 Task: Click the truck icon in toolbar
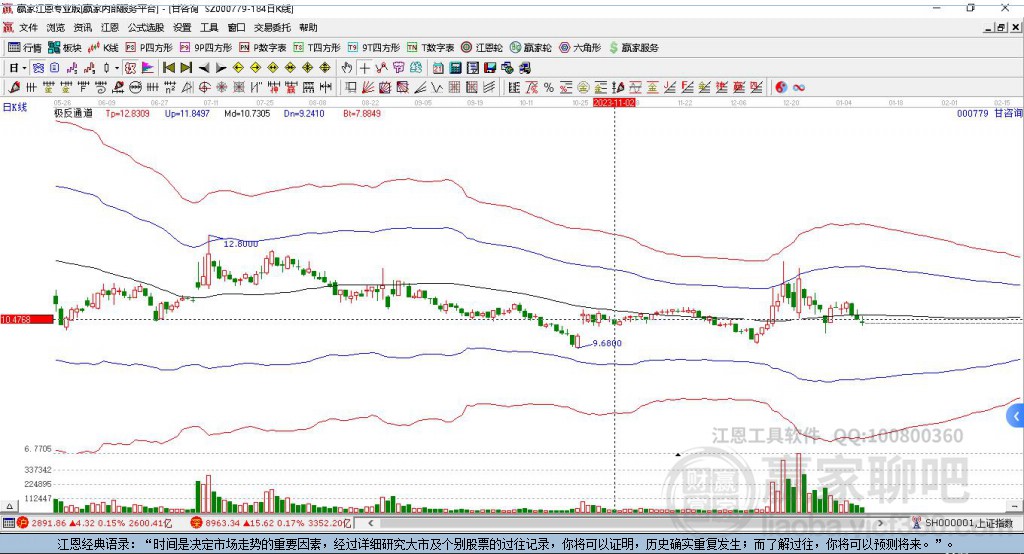pyautogui.click(x=525, y=68)
